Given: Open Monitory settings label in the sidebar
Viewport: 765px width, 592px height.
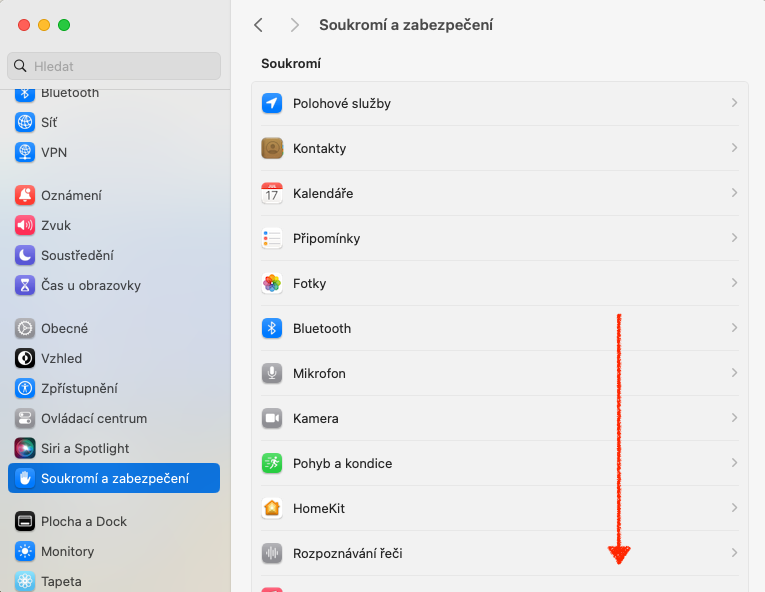Looking at the screenshot, I should [x=67, y=551].
